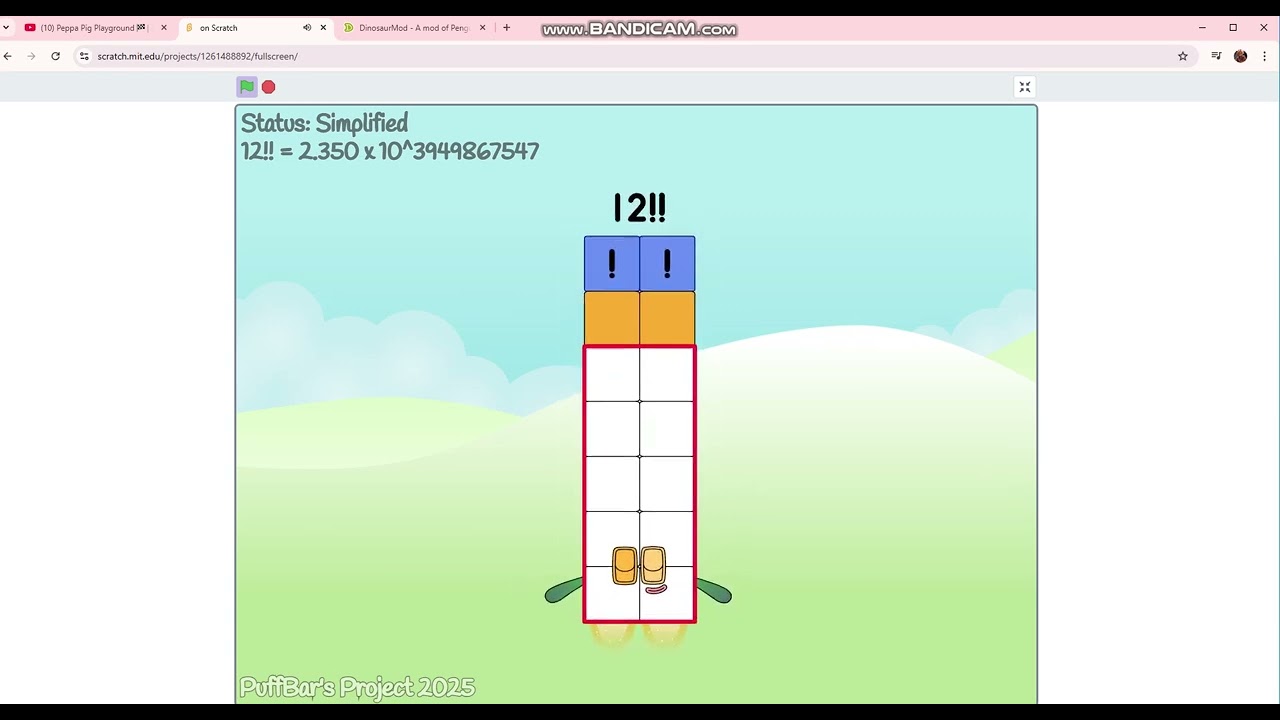
Task: Minimize the Chrome window
Action: tap(1202, 28)
